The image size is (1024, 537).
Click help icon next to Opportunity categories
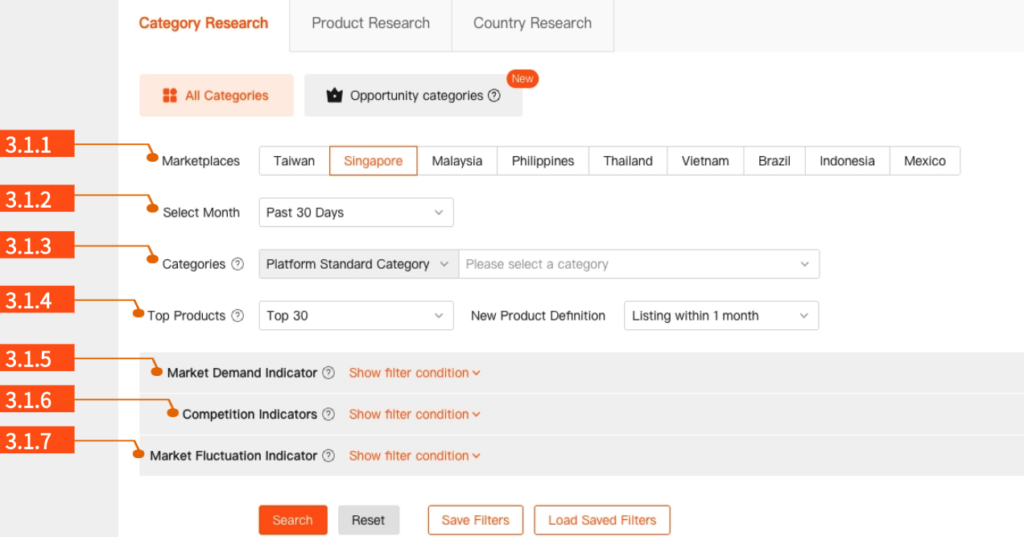click(x=493, y=96)
